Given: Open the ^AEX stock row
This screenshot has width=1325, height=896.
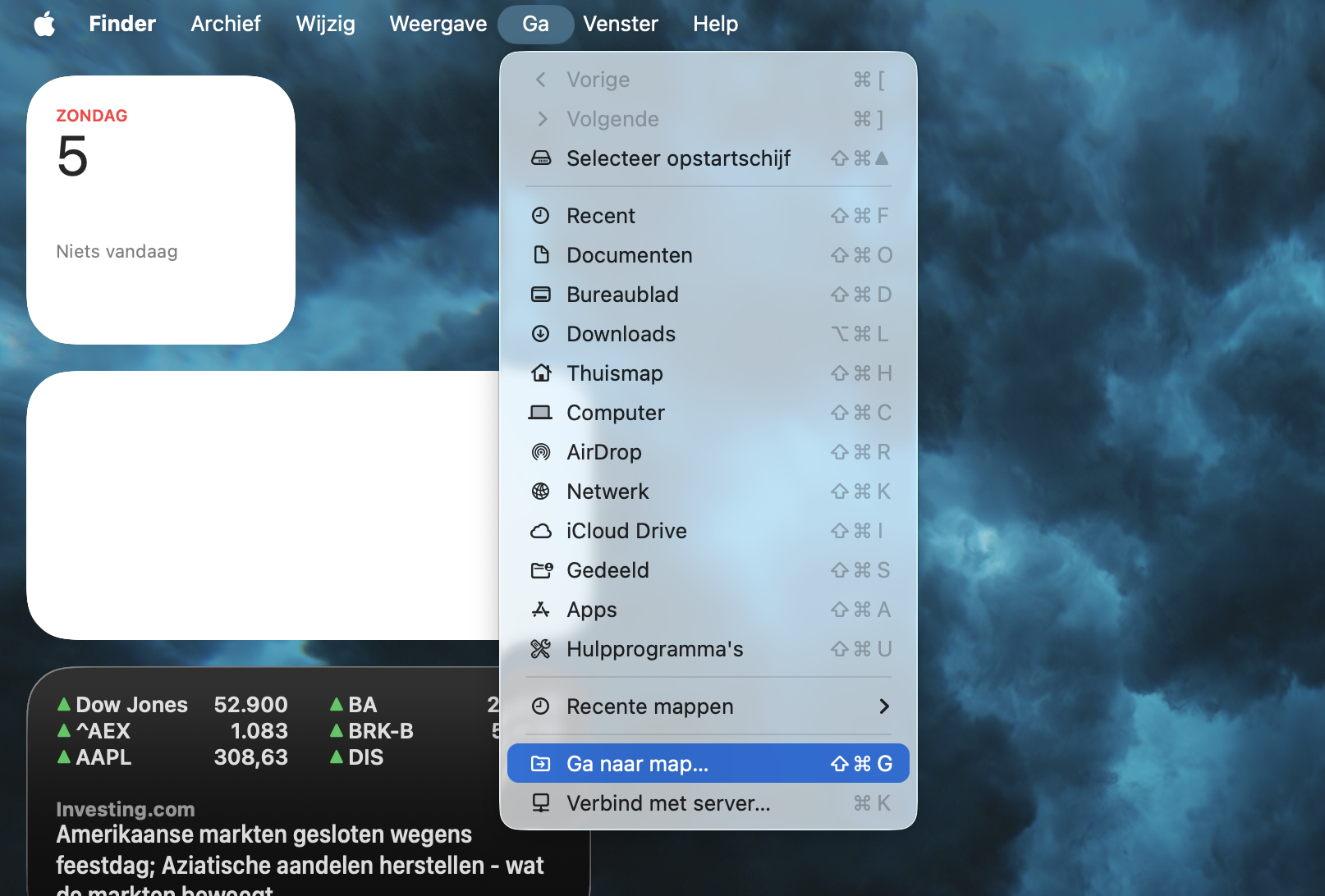Looking at the screenshot, I should 172,730.
